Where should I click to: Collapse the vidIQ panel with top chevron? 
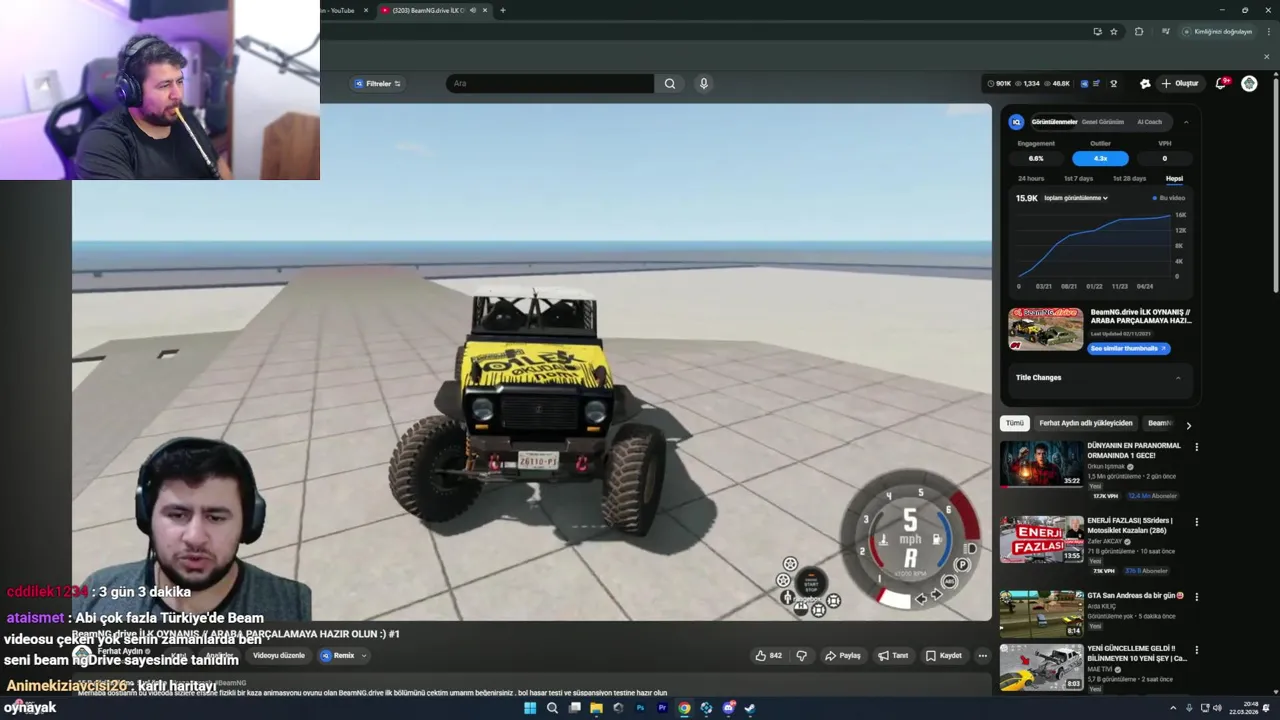click(1186, 122)
